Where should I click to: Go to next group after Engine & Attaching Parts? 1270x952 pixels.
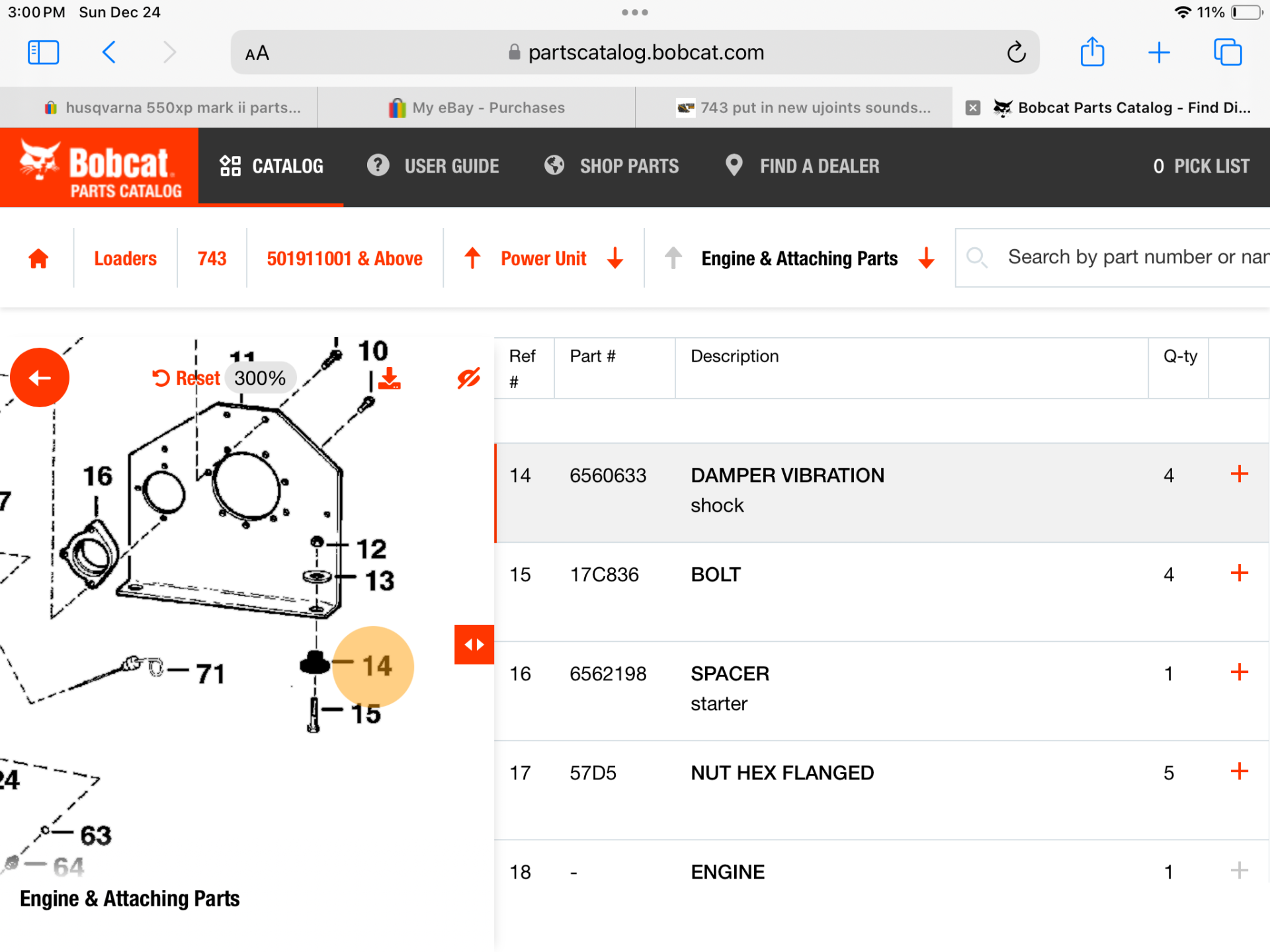click(926, 258)
